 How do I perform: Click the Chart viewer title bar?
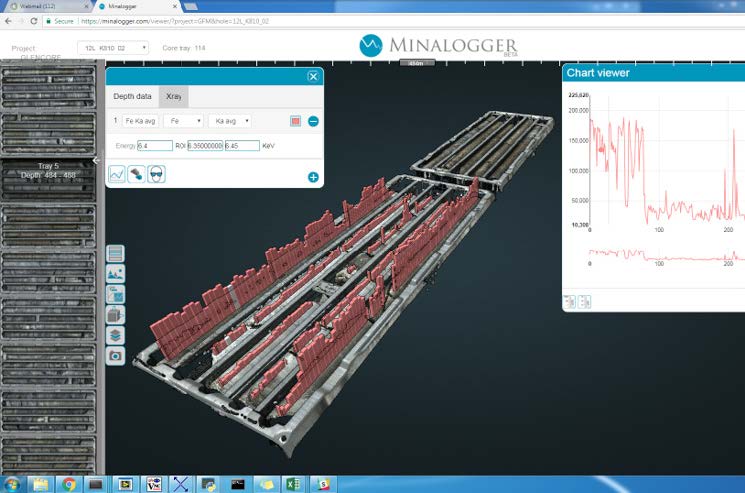pos(654,73)
